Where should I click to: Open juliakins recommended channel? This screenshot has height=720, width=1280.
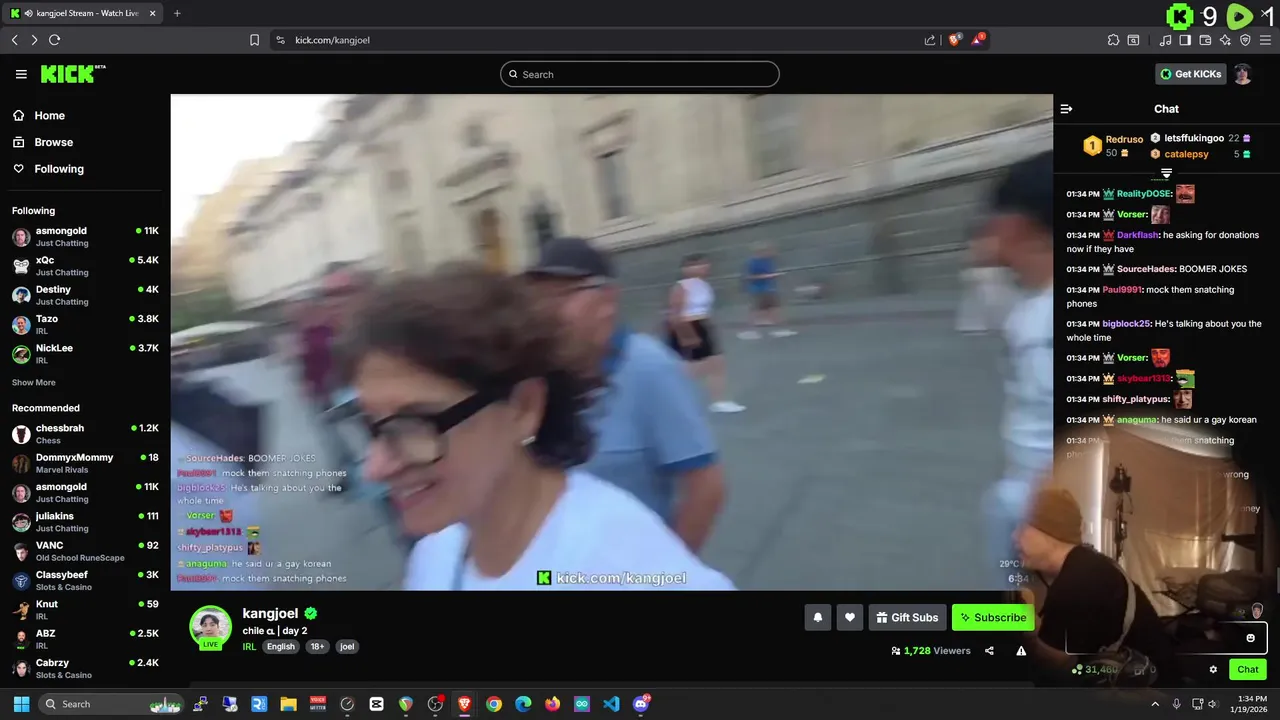[85, 522]
